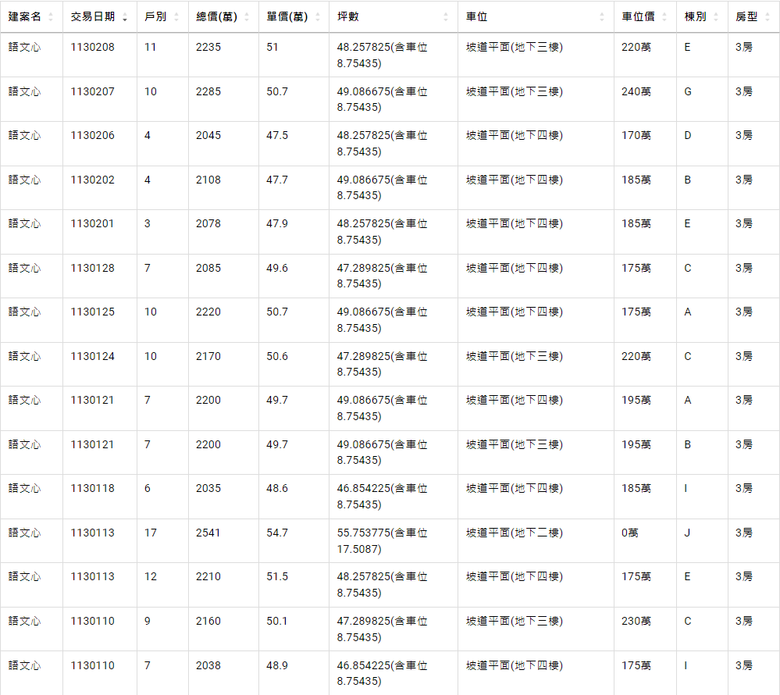780x695 pixels.
Task: Click total price 2085
Action: (x=208, y=268)
